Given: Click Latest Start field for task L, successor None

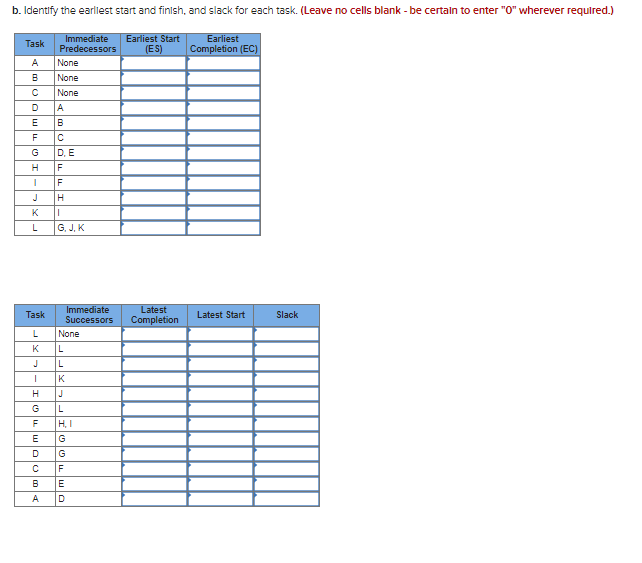Looking at the screenshot, I should click(x=221, y=334).
